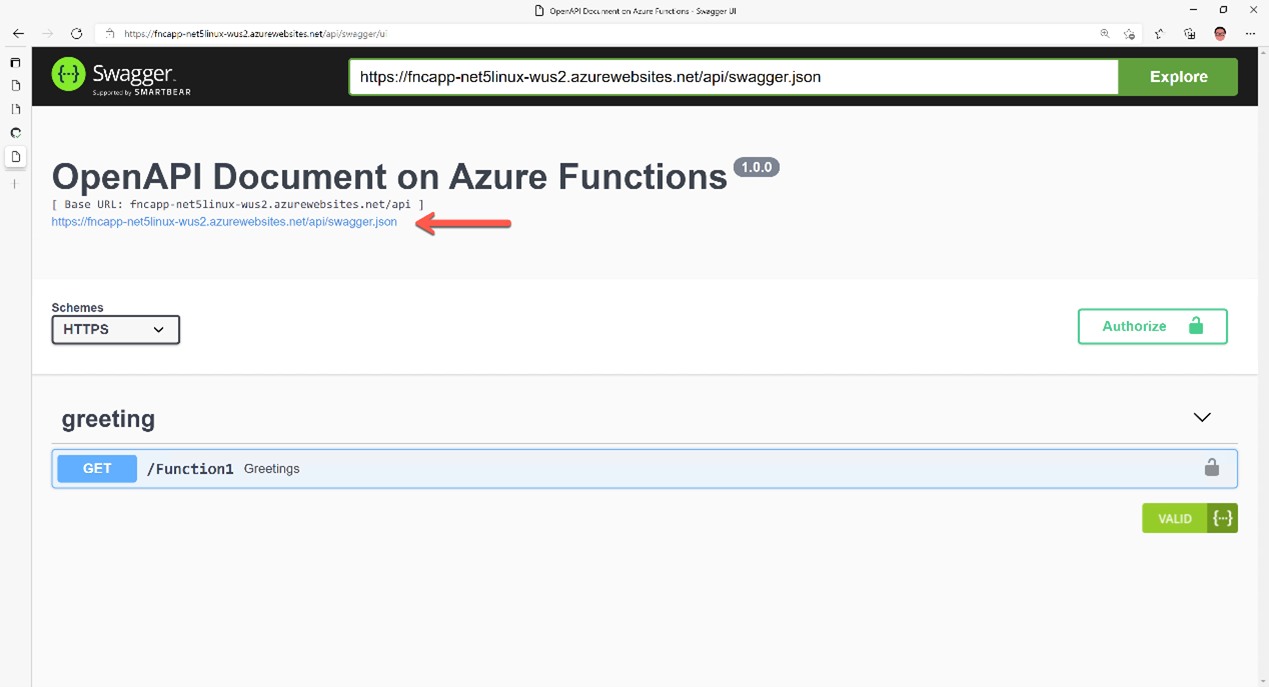Select the active bottom vertical tab in sidebar
The height and width of the screenshot is (687, 1269).
15,157
